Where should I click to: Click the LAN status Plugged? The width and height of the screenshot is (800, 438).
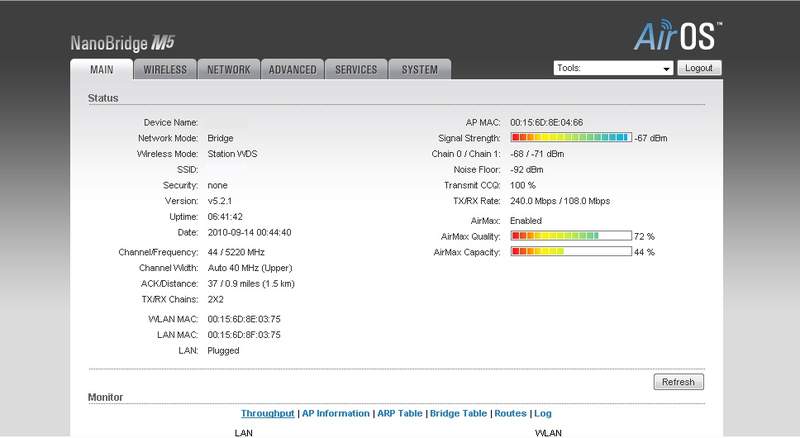223,351
